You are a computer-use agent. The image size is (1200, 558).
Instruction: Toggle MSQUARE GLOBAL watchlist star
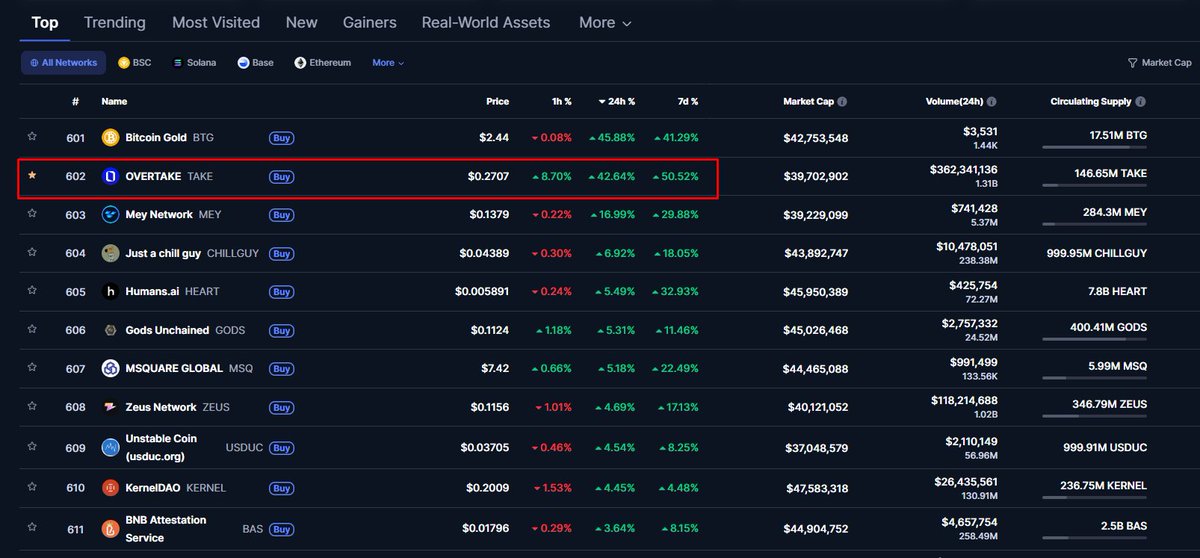32,367
